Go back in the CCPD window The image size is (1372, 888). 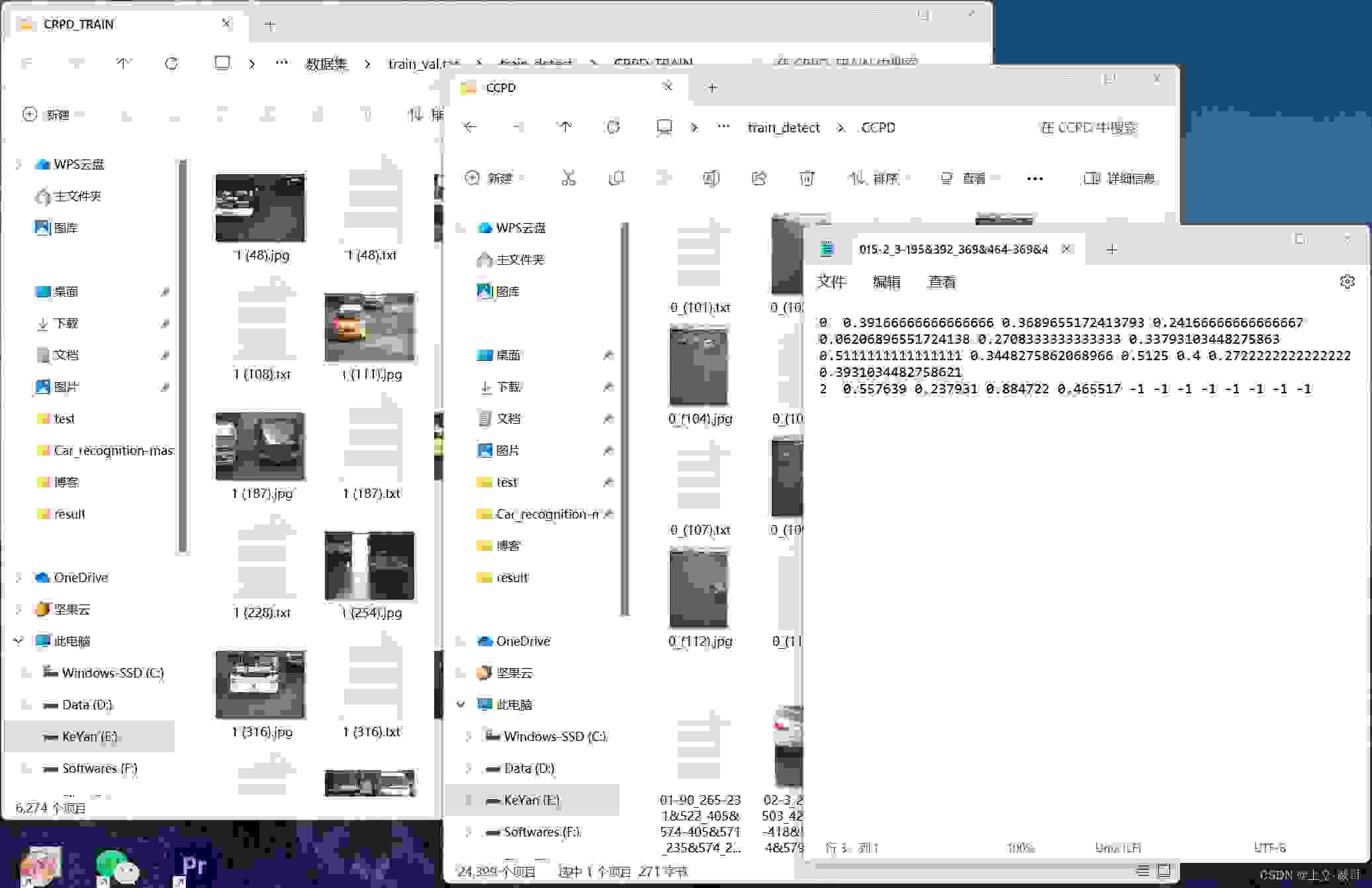(x=470, y=126)
